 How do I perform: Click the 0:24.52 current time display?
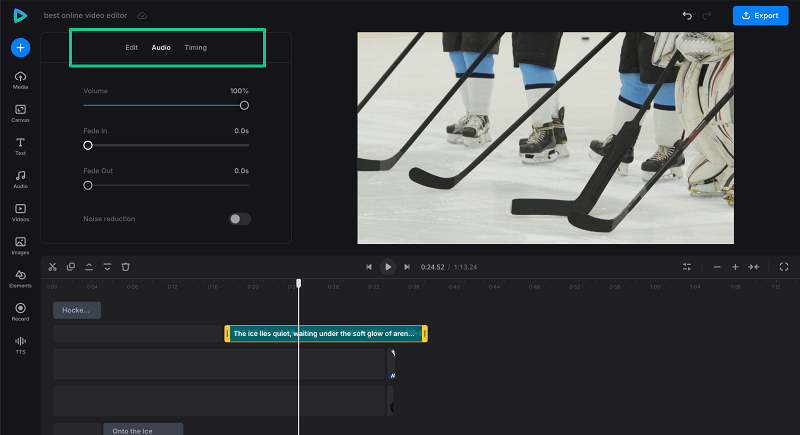point(432,267)
